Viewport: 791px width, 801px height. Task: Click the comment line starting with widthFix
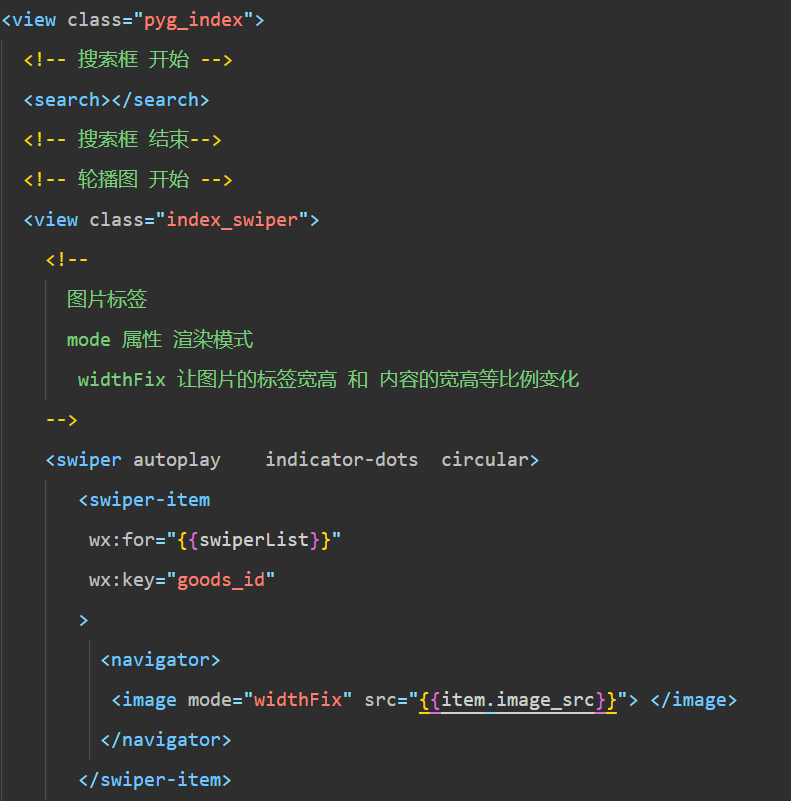[x=328, y=380]
